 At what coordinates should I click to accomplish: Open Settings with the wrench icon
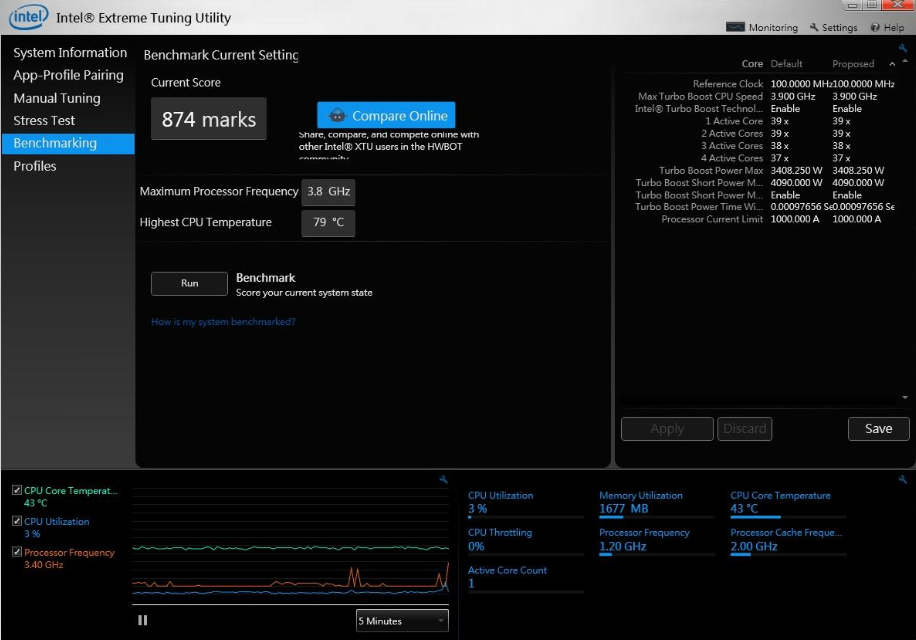[834, 28]
